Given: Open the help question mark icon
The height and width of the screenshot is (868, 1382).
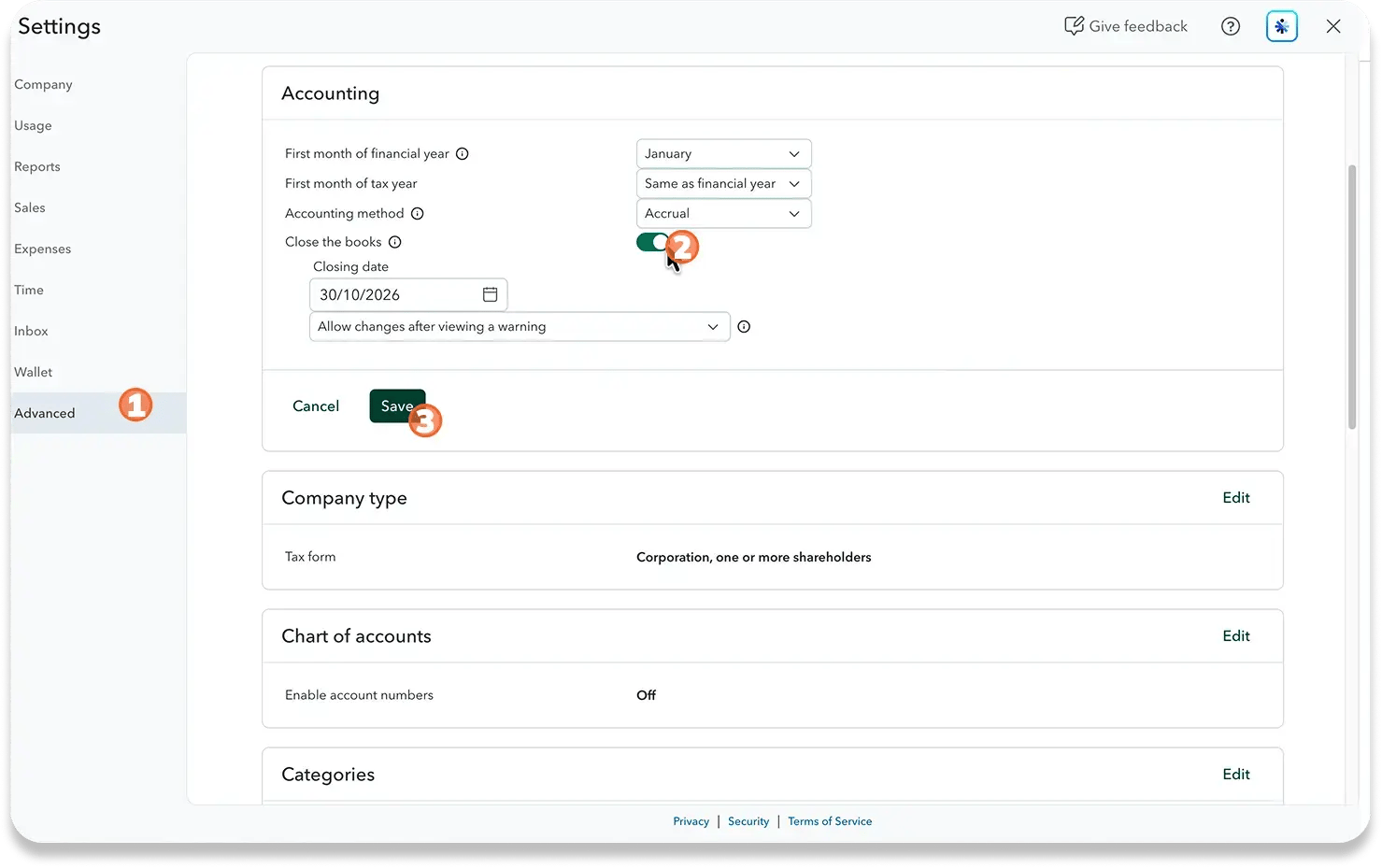Looking at the screenshot, I should point(1231,26).
